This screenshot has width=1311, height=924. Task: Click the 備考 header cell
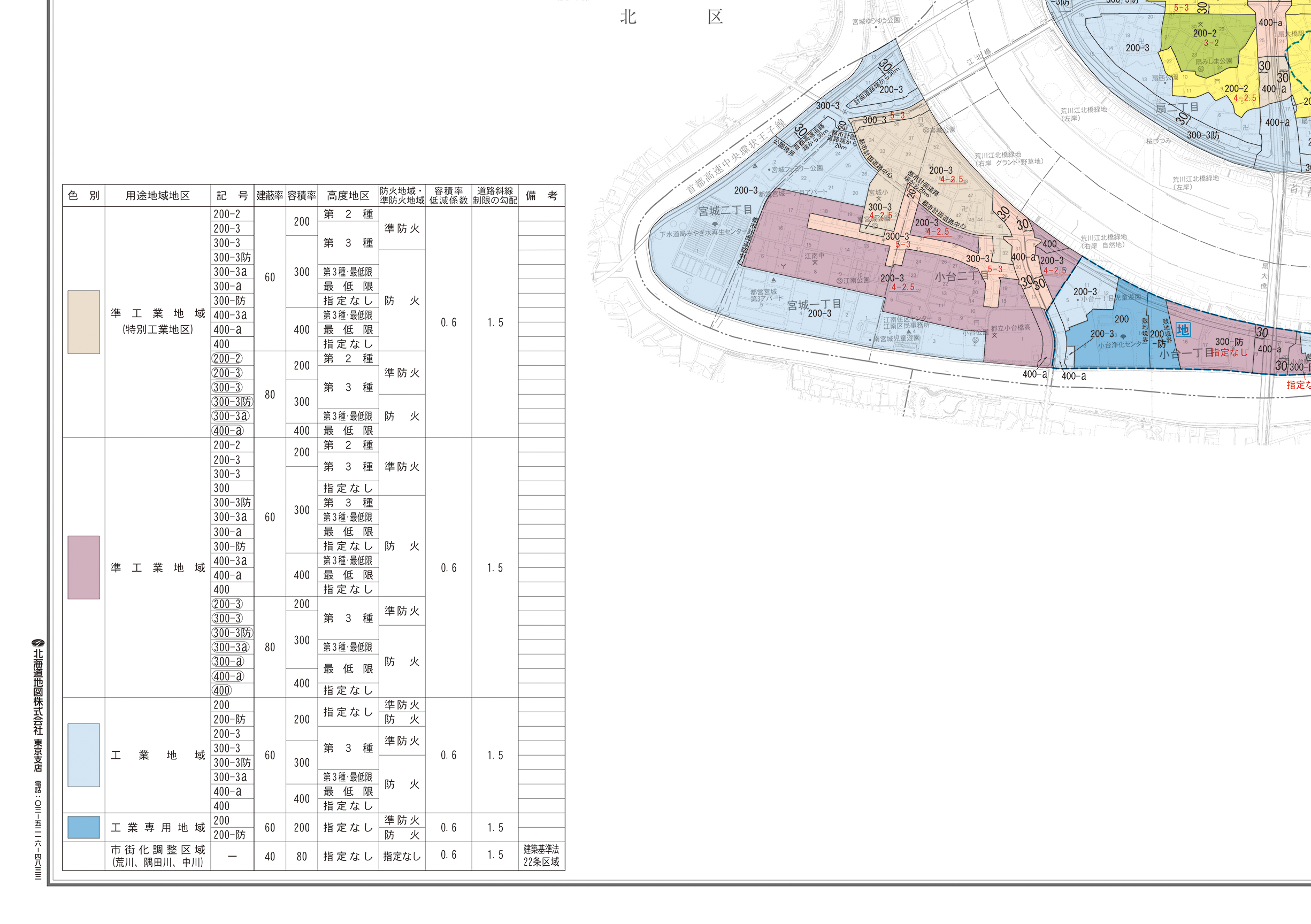pos(541,196)
